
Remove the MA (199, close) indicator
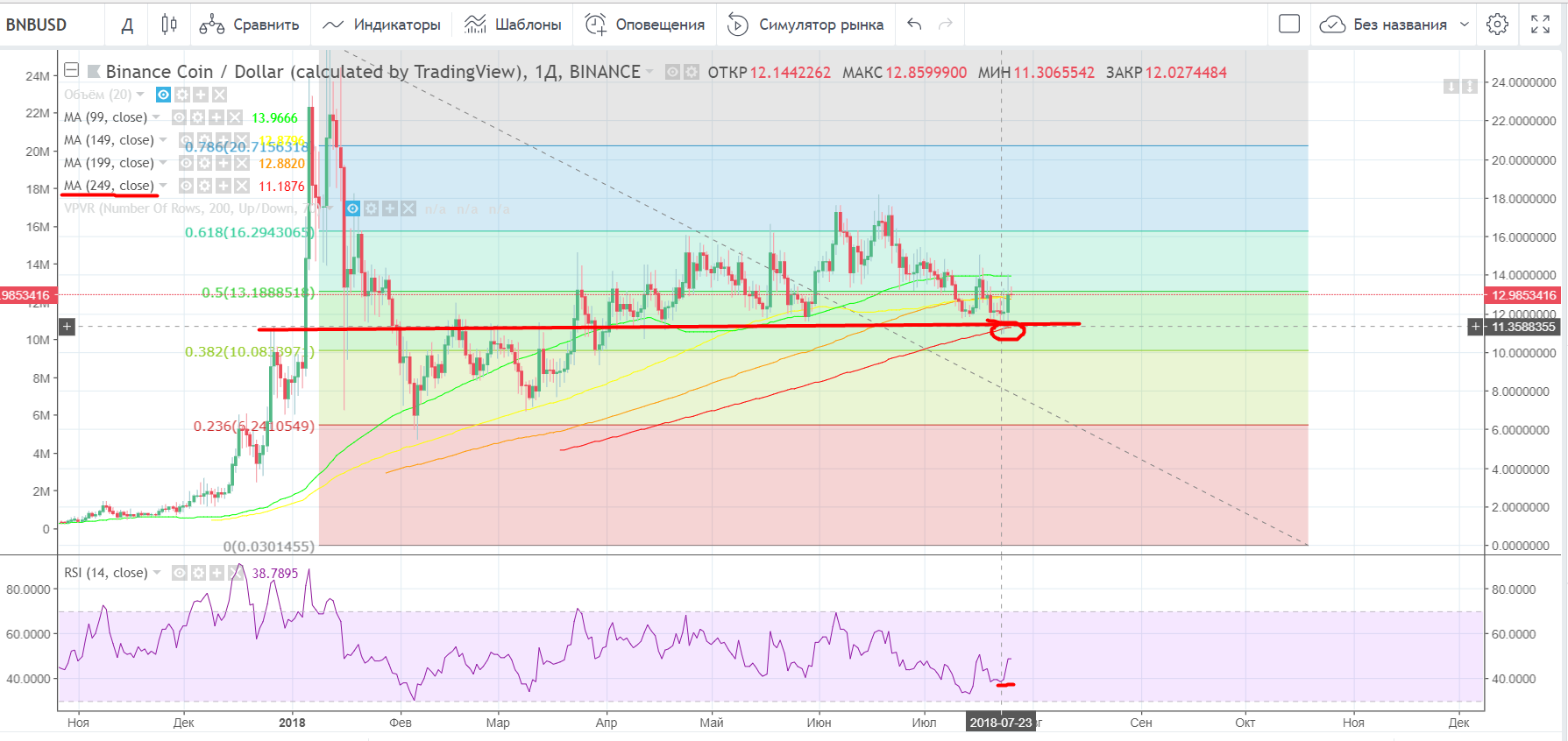click(242, 163)
